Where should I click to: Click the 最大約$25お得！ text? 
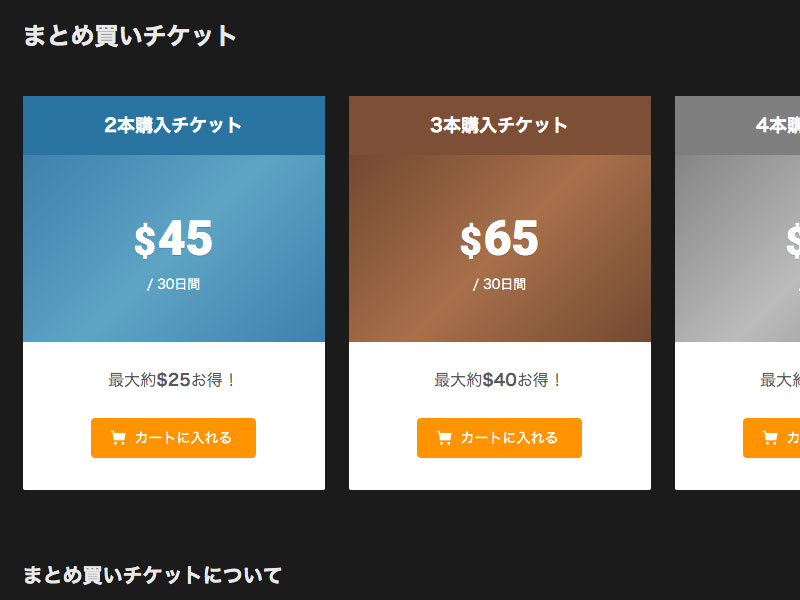tap(172, 380)
